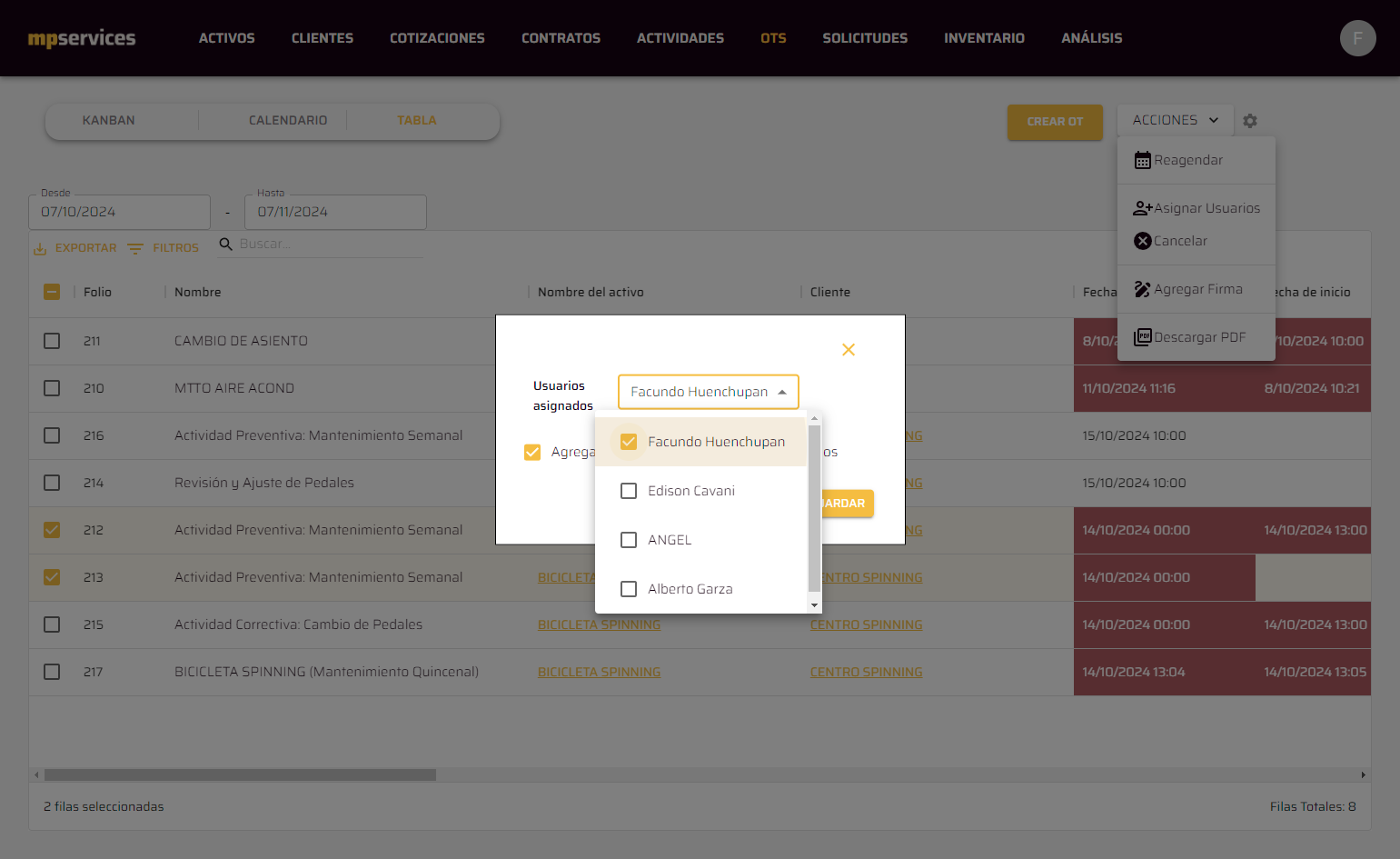Click the Cancelar X circle icon
The height and width of the screenshot is (859, 1400).
(x=1143, y=241)
